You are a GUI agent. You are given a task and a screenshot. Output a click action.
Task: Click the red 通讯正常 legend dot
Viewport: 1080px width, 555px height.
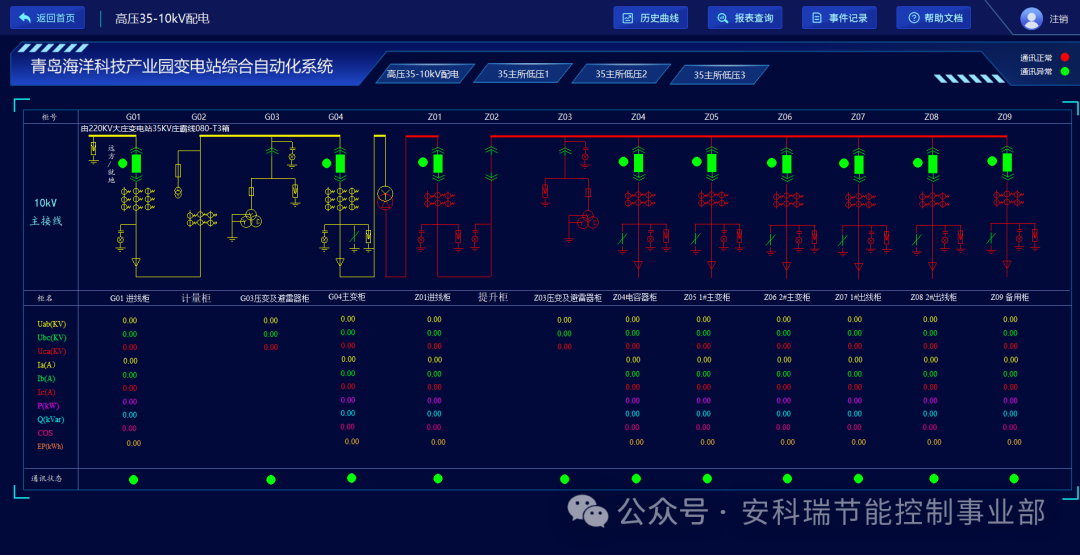pos(1064,58)
